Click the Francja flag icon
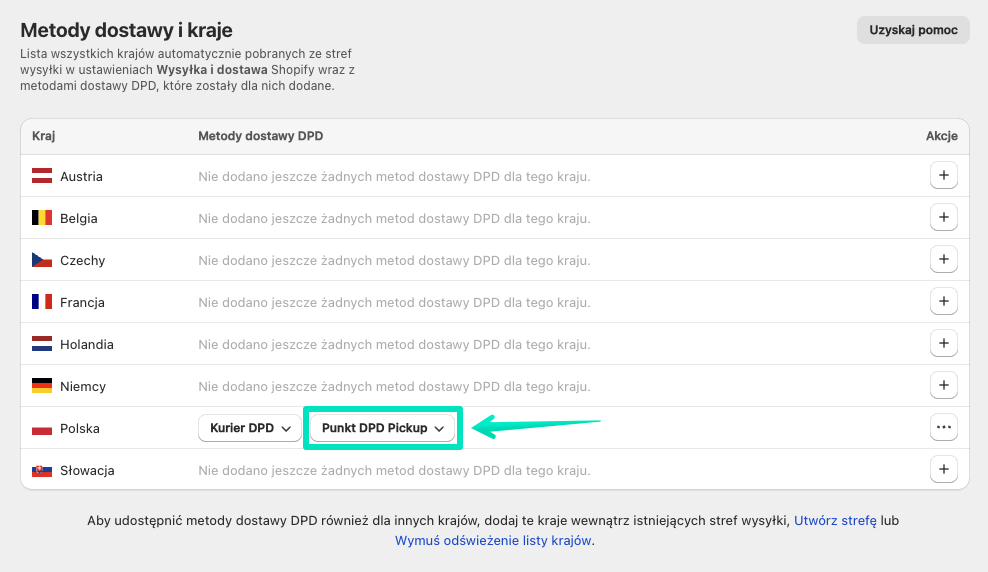 42,302
